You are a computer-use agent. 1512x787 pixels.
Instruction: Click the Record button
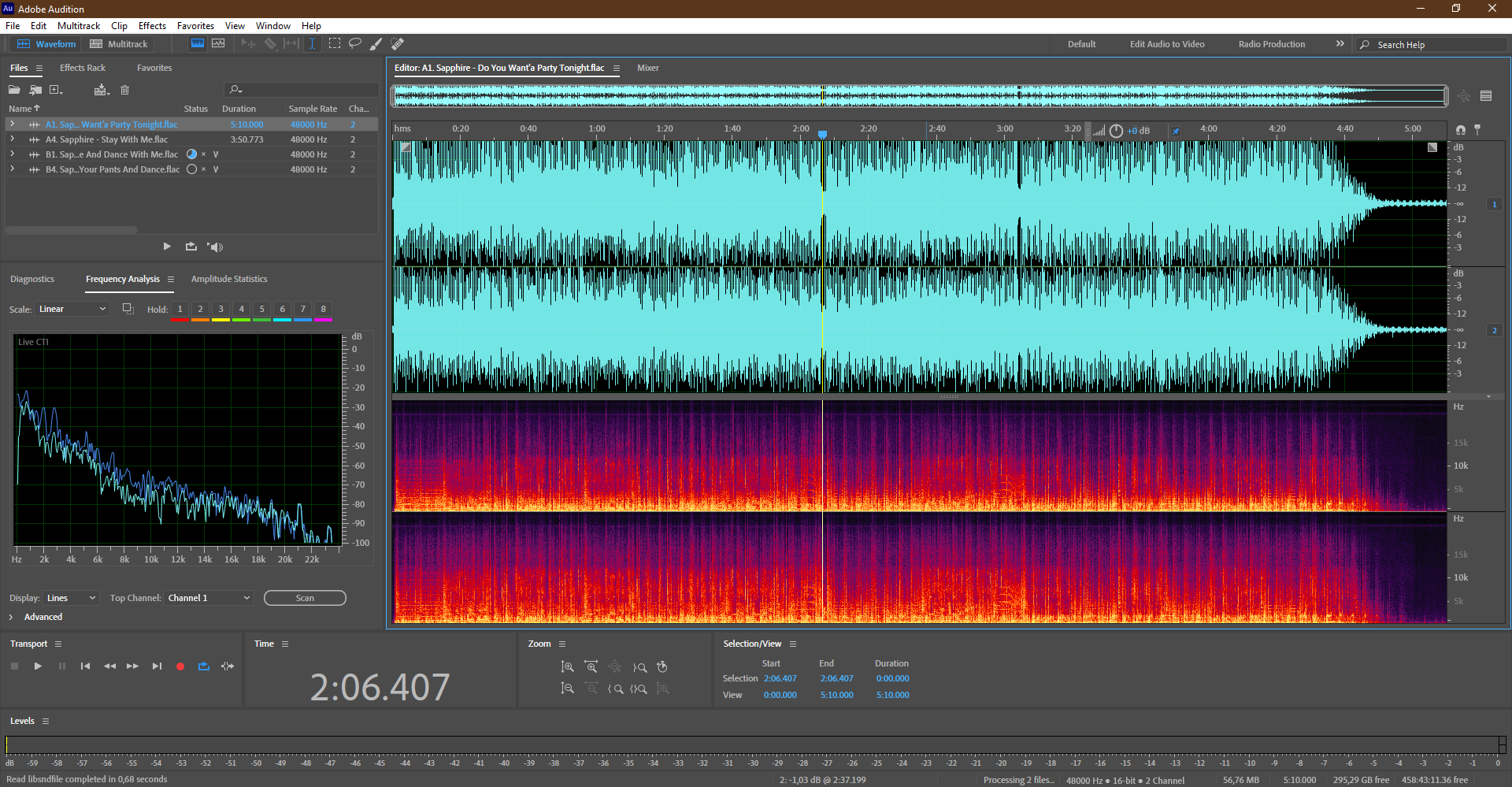coord(180,666)
